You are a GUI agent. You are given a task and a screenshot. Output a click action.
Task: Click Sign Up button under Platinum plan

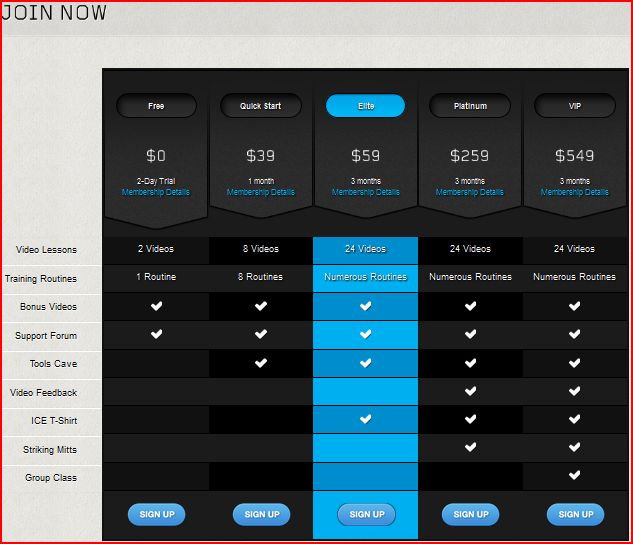tap(470, 514)
